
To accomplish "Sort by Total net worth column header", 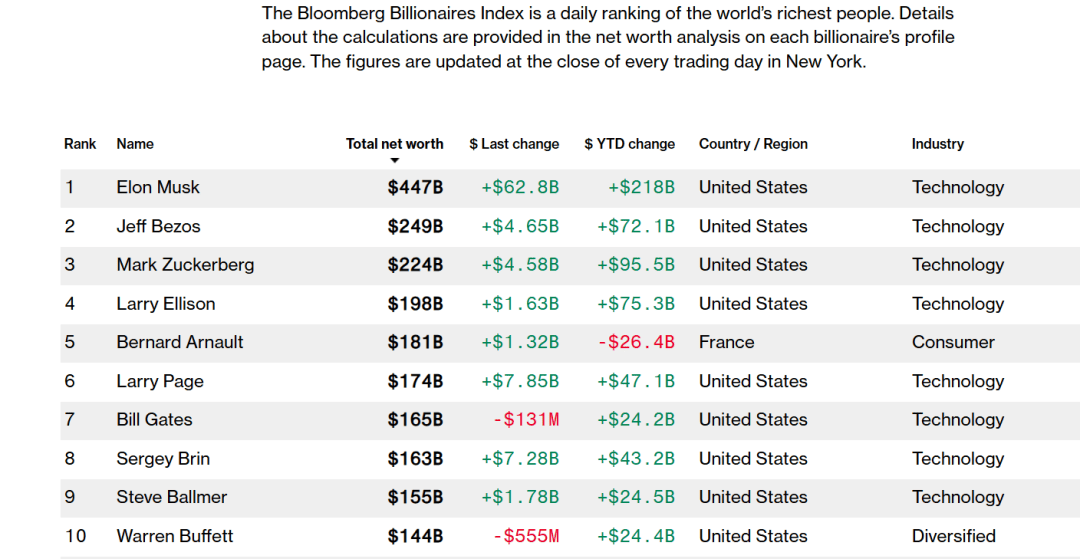I will pyautogui.click(x=395, y=144).
